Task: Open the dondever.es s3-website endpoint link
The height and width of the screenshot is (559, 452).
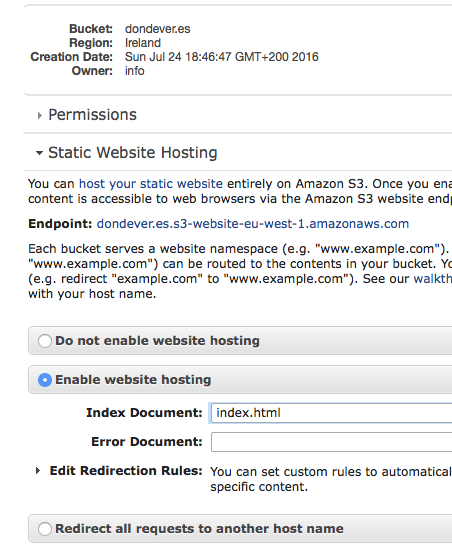Action: [253, 224]
